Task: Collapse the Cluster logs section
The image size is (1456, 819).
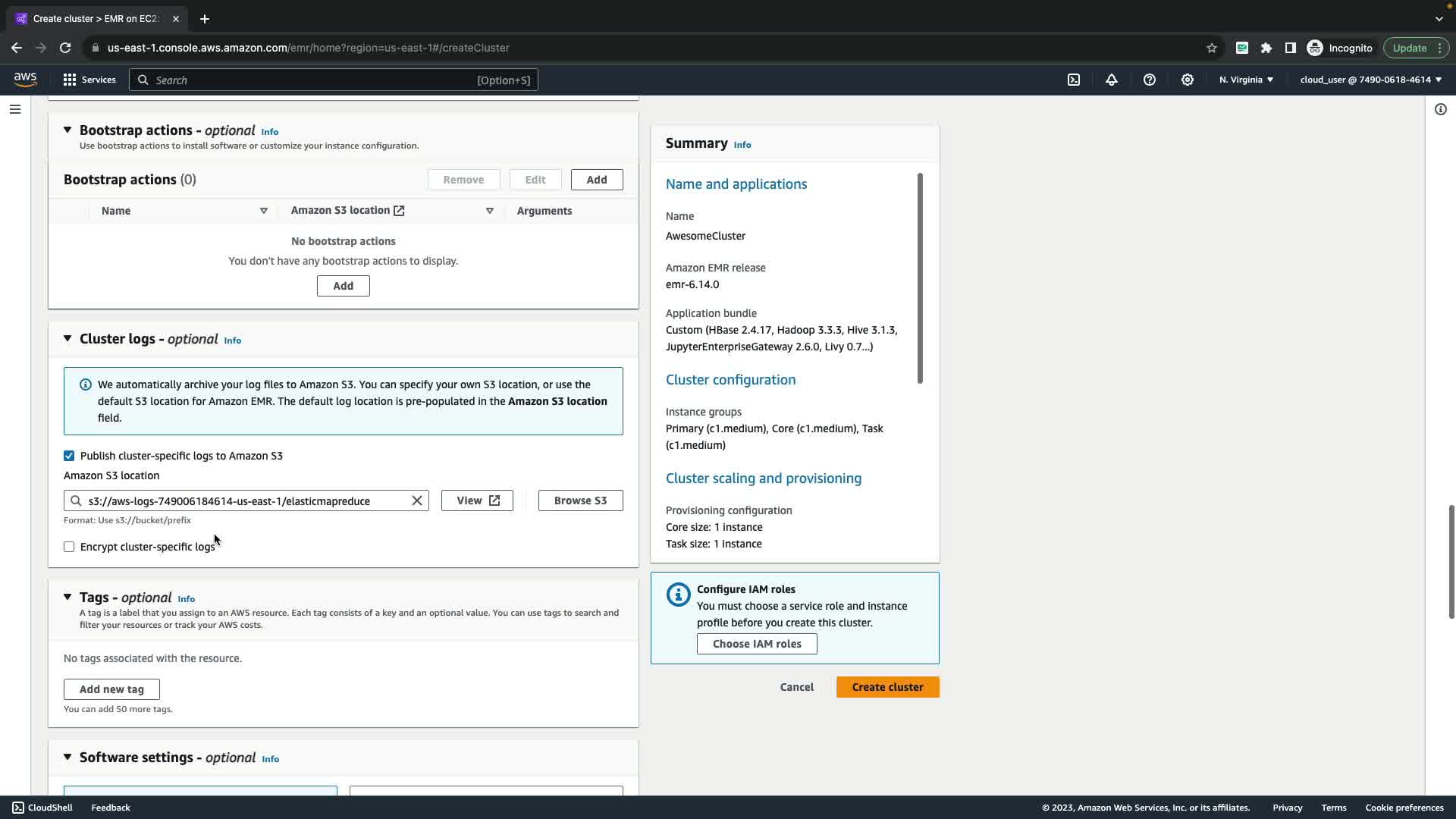Action: click(67, 339)
